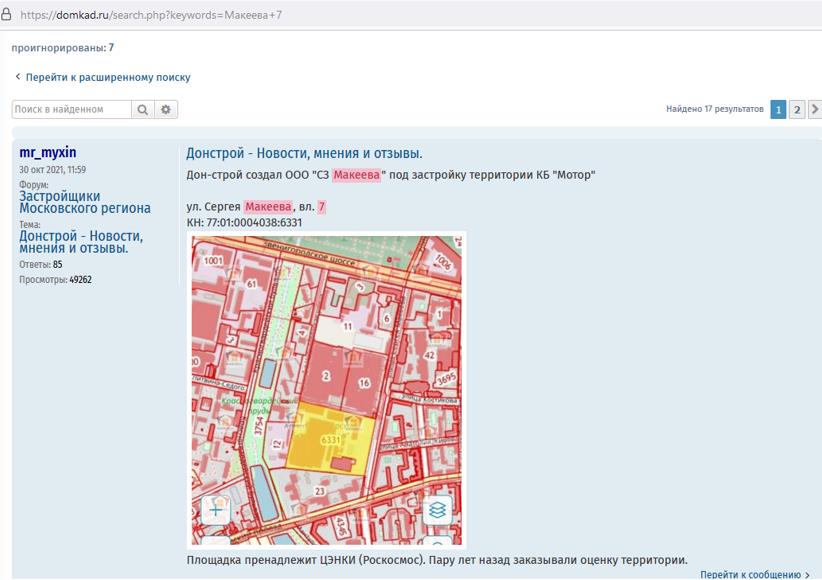This screenshot has width=822, height=580.
Task: Open post title 'Донстрой - Новости, мнения и отзывы.'
Action: click(x=304, y=153)
